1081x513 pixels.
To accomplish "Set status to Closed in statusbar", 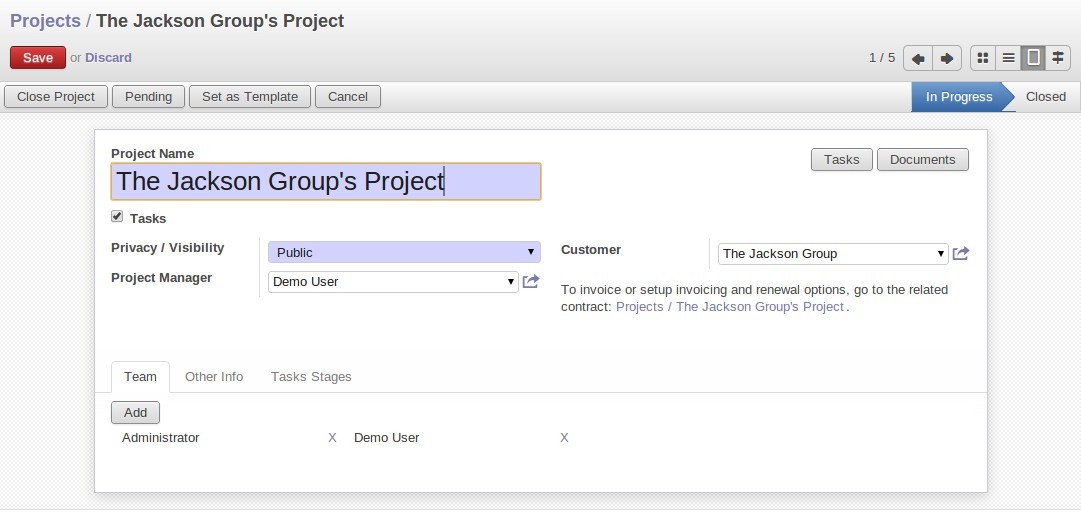I will click(1045, 97).
